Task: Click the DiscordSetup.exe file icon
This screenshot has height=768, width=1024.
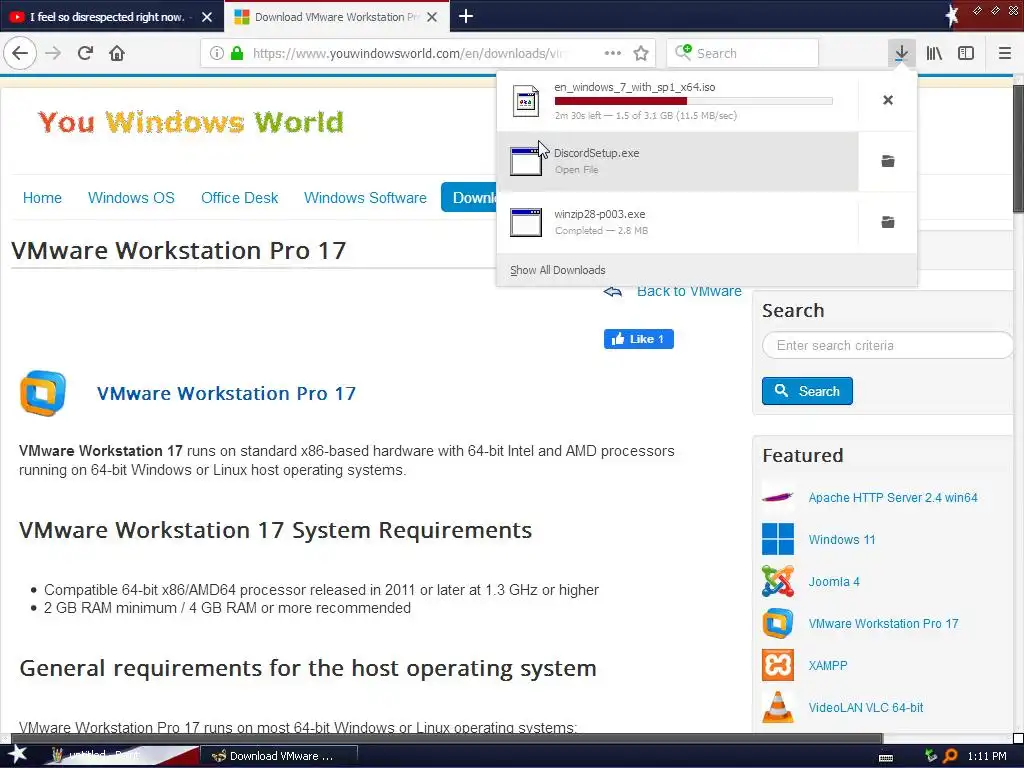Action: point(526,161)
